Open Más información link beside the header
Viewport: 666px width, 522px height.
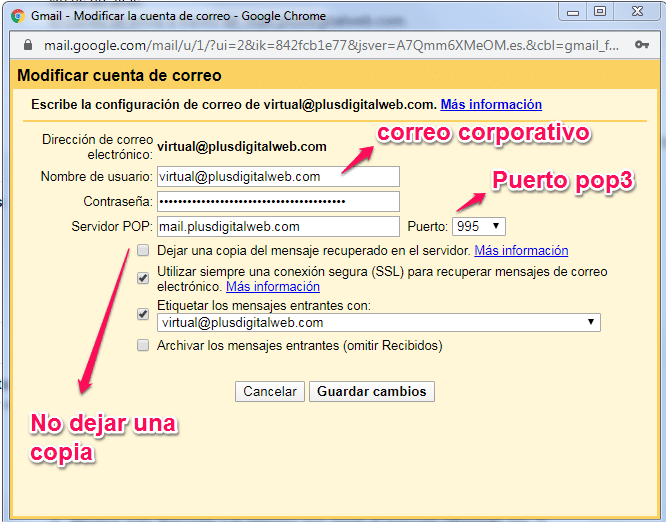pyautogui.click(x=491, y=104)
